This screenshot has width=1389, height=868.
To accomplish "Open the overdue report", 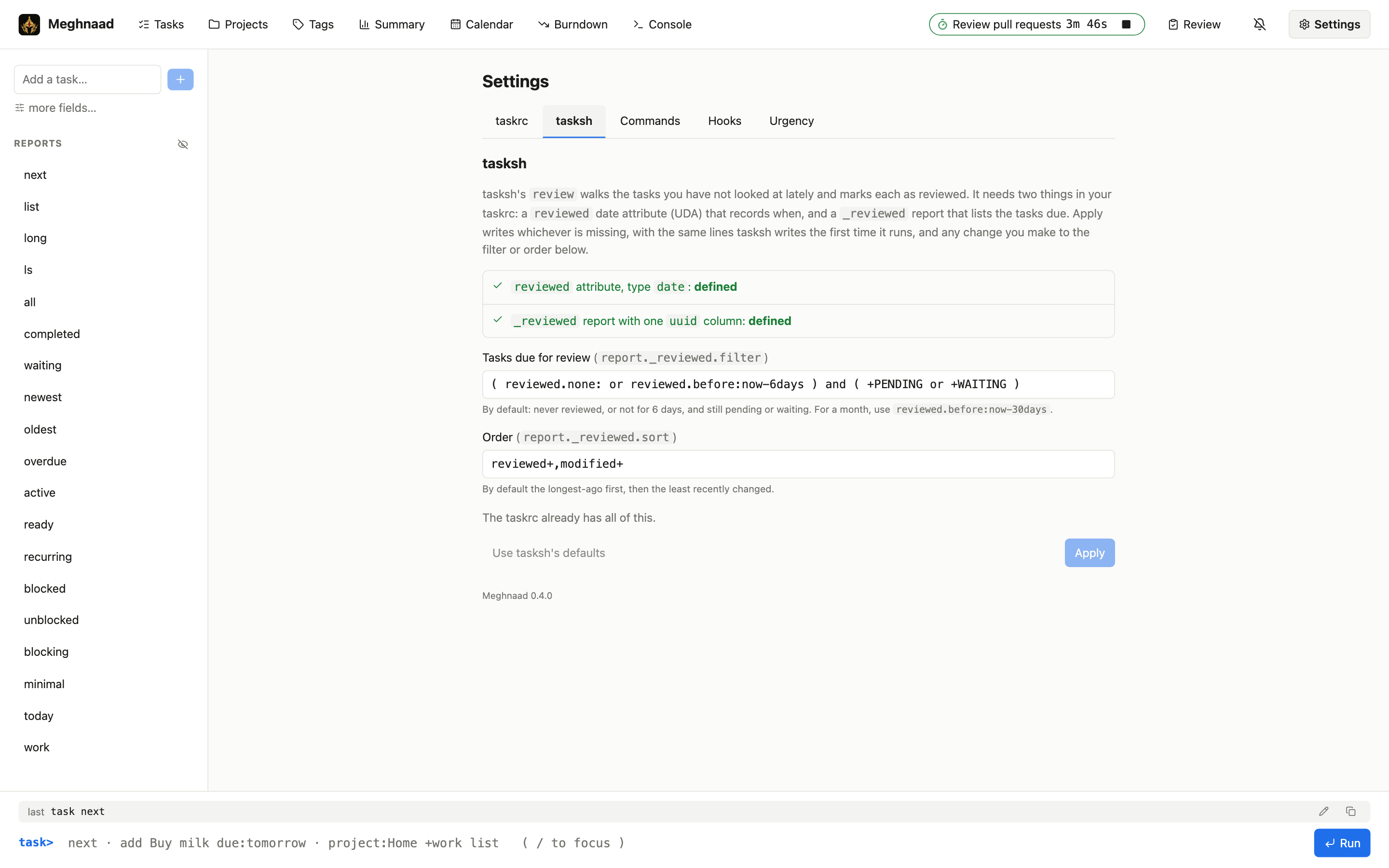I will [104, 461].
